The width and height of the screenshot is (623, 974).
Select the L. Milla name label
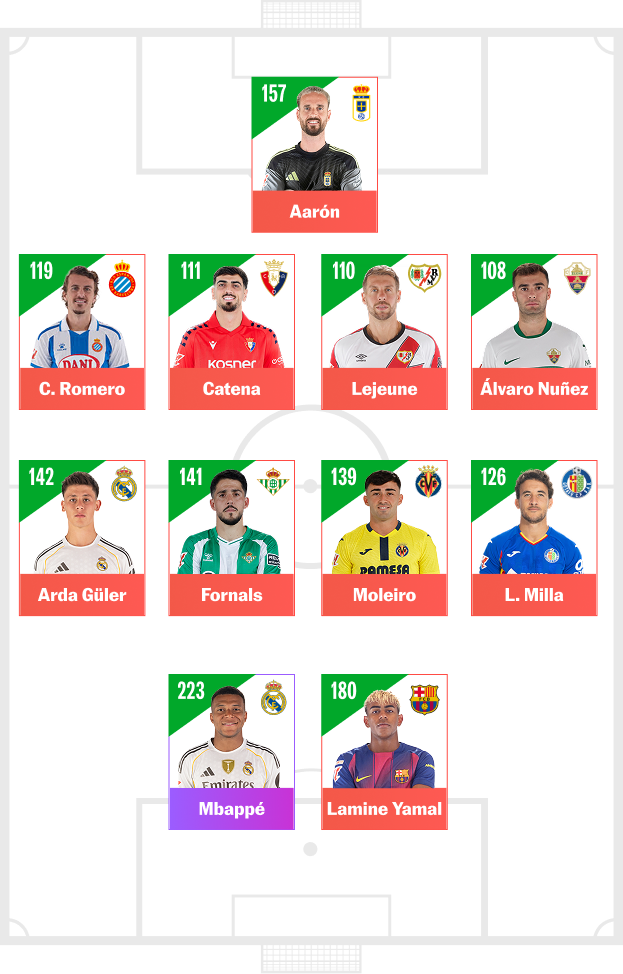pyautogui.click(x=534, y=595)
